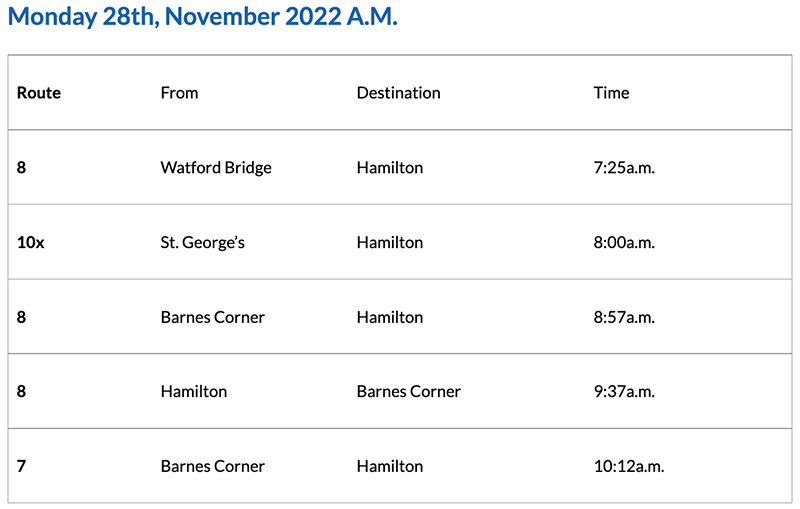Click route 8 in the Watford Bridge row
The height and width of the screenshot is (509, 800).
22,168
